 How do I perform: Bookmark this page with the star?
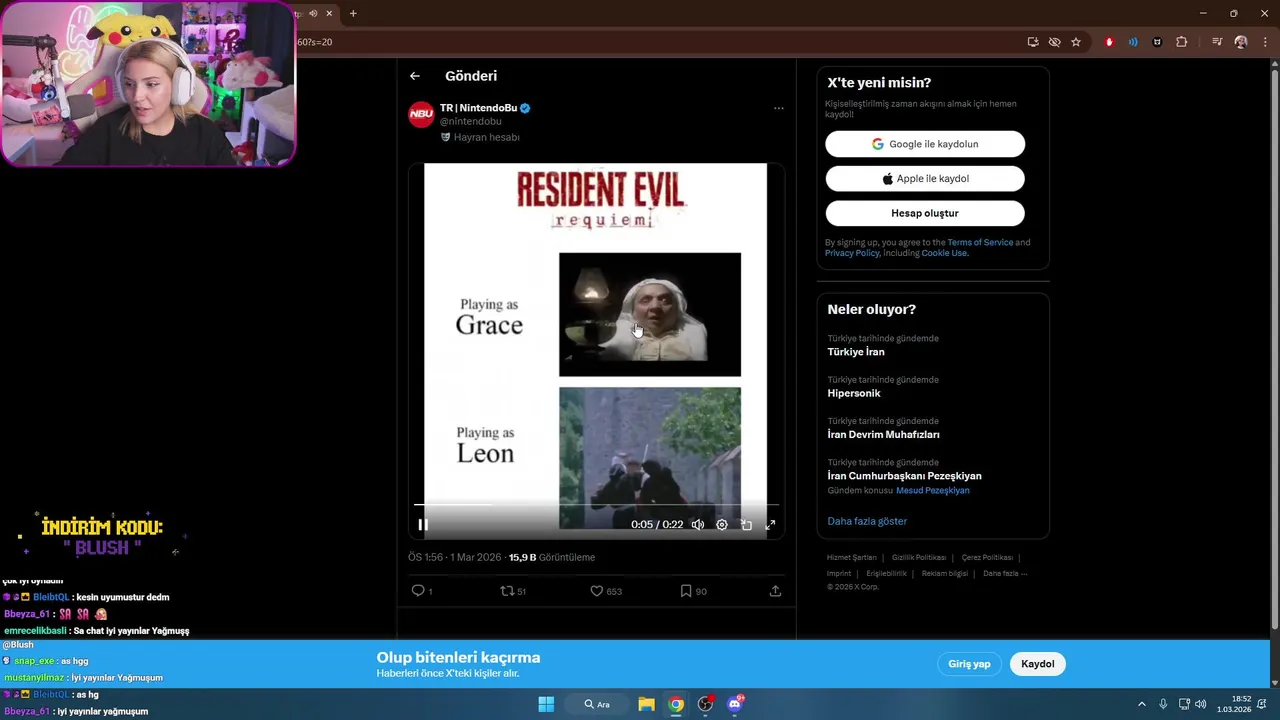click(1076, 42)
